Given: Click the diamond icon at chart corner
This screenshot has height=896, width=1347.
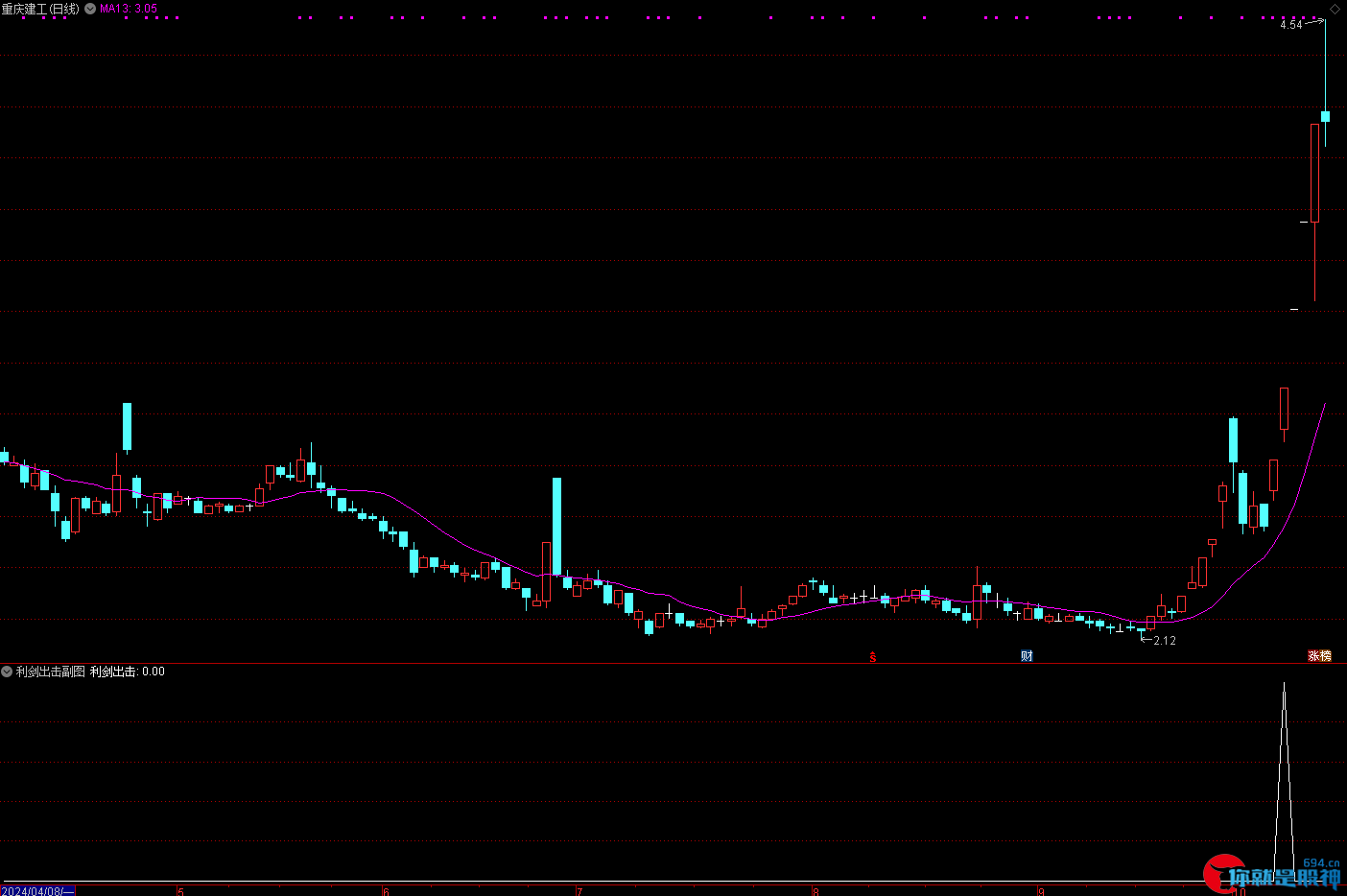Looking at the screenshot, I should 1335,9.
